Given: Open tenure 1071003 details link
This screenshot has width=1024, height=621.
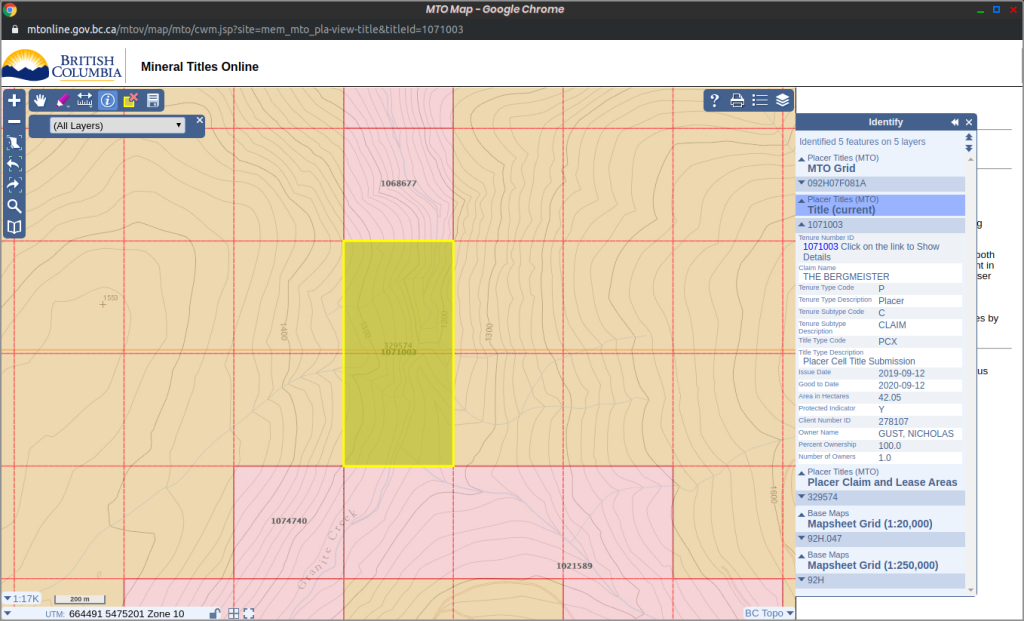Looking at the screenshot, I should point(820,247).
